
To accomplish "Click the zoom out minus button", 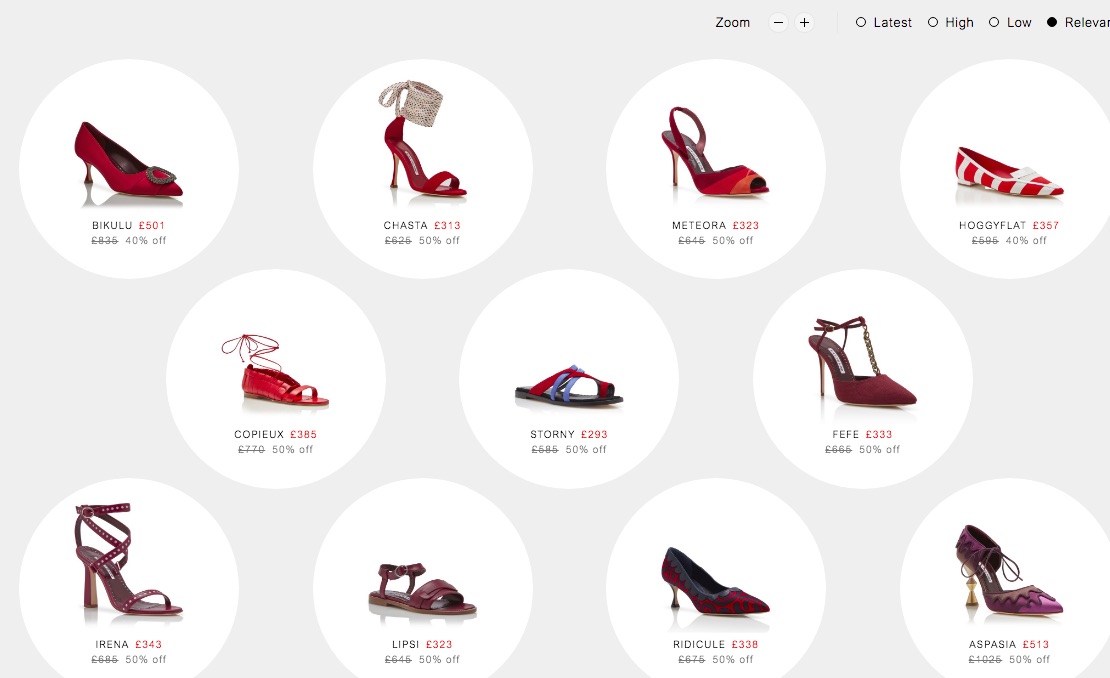I will pos(778,23).
